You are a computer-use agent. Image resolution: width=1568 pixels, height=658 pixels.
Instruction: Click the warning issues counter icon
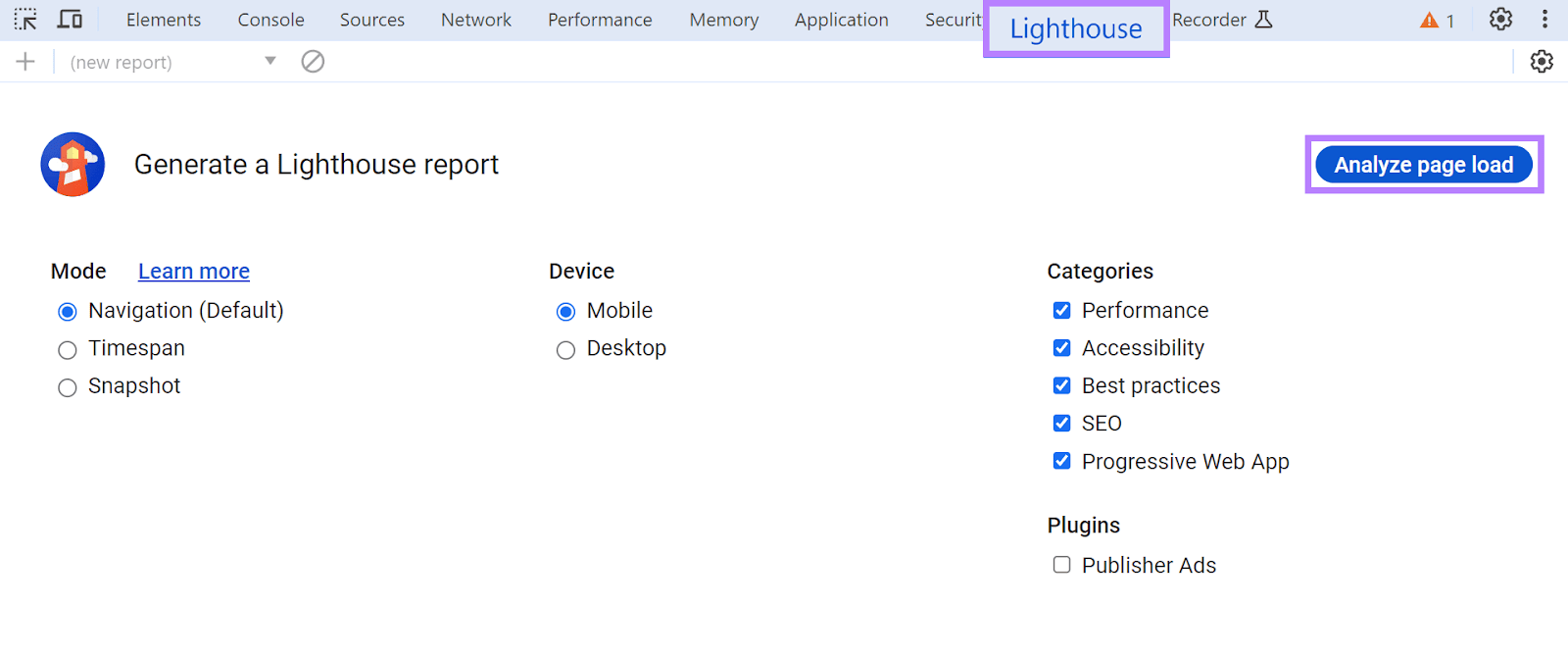[1437, 21]
